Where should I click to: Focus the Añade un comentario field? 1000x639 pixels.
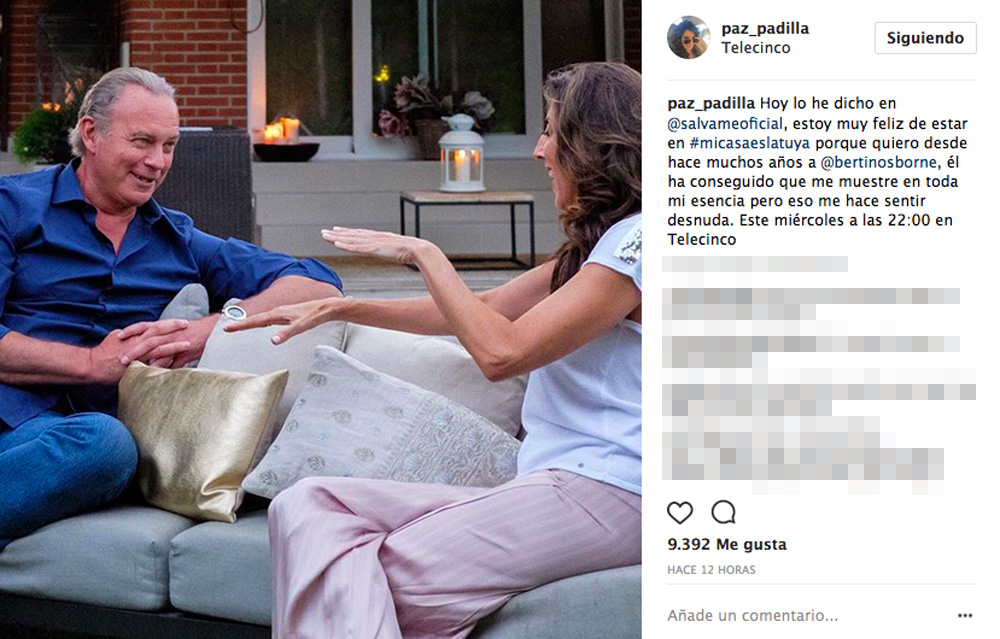[753, 615]
